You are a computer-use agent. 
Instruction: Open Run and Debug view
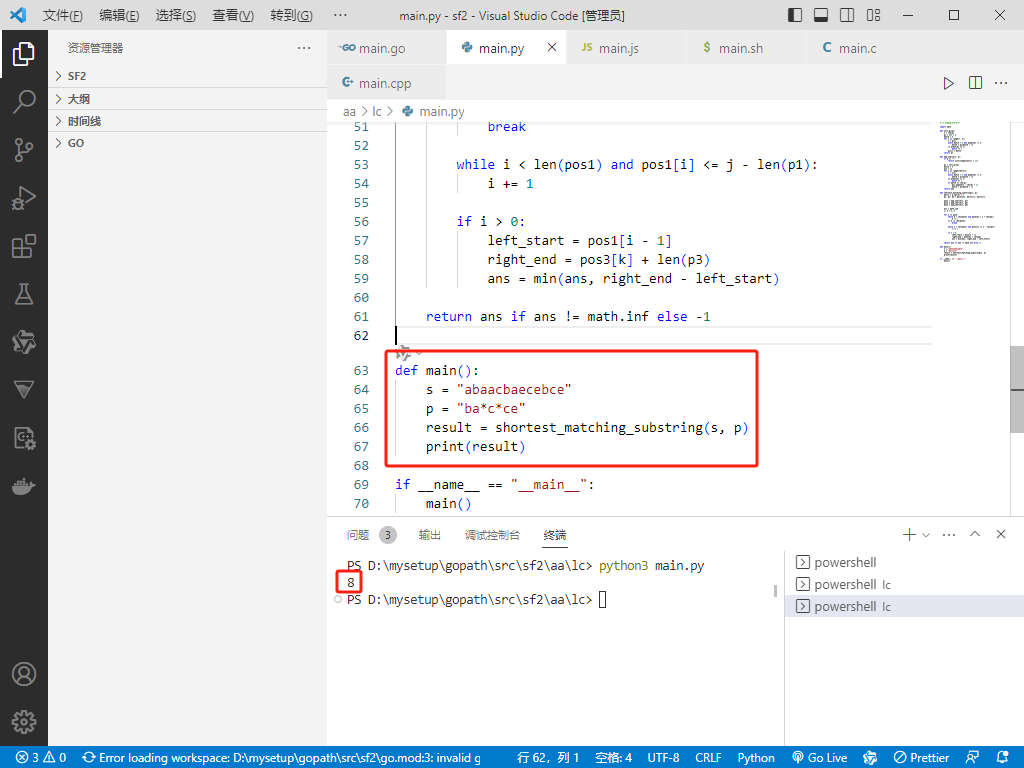click(24, 198)
